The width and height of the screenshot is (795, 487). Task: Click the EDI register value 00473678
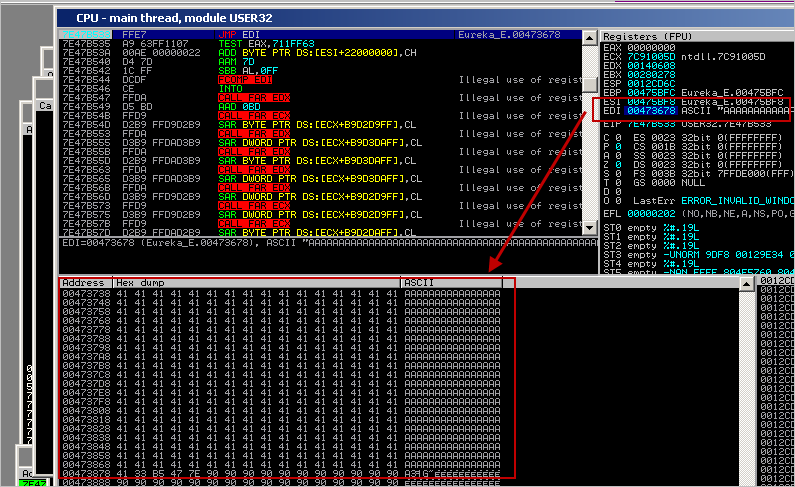pyautogui.click(x=649, y=109)
